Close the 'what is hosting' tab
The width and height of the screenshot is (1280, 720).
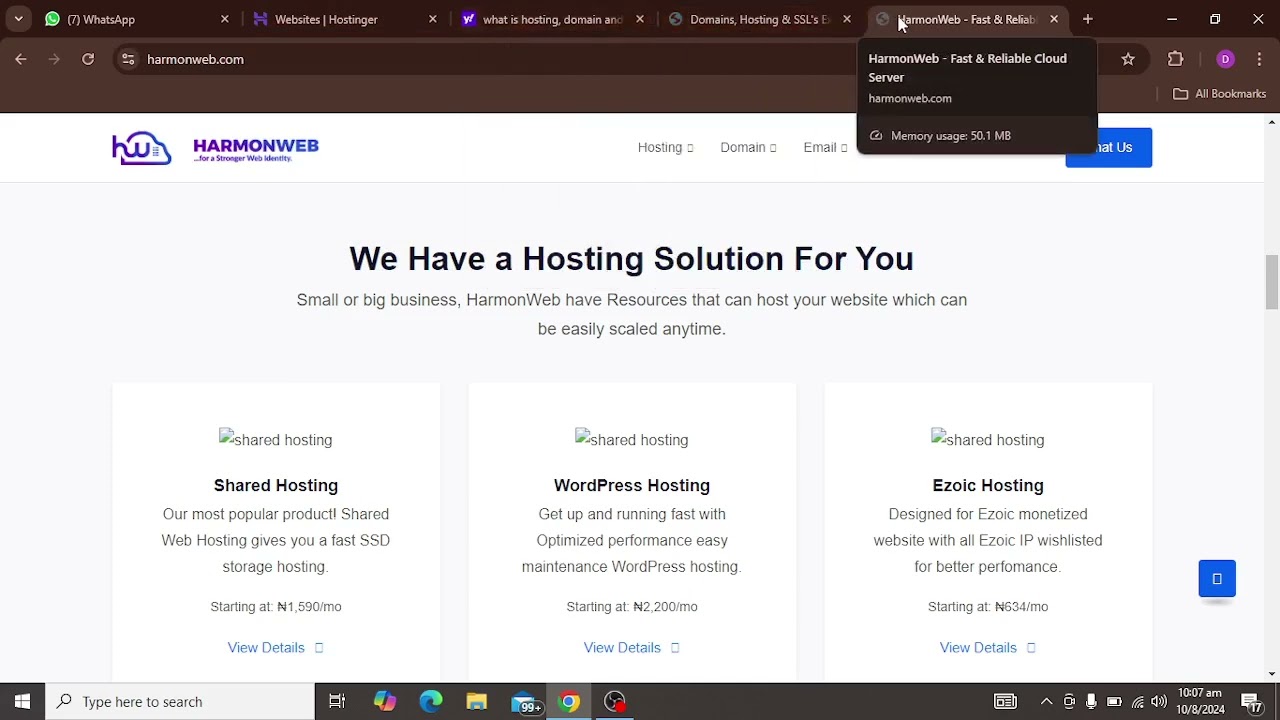point(640,19)
